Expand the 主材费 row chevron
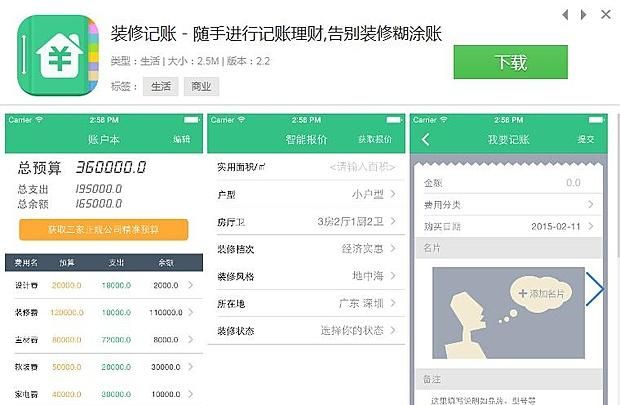Viewport: 620px width, 405px height. pyautogui.click(x=191, y=339)
